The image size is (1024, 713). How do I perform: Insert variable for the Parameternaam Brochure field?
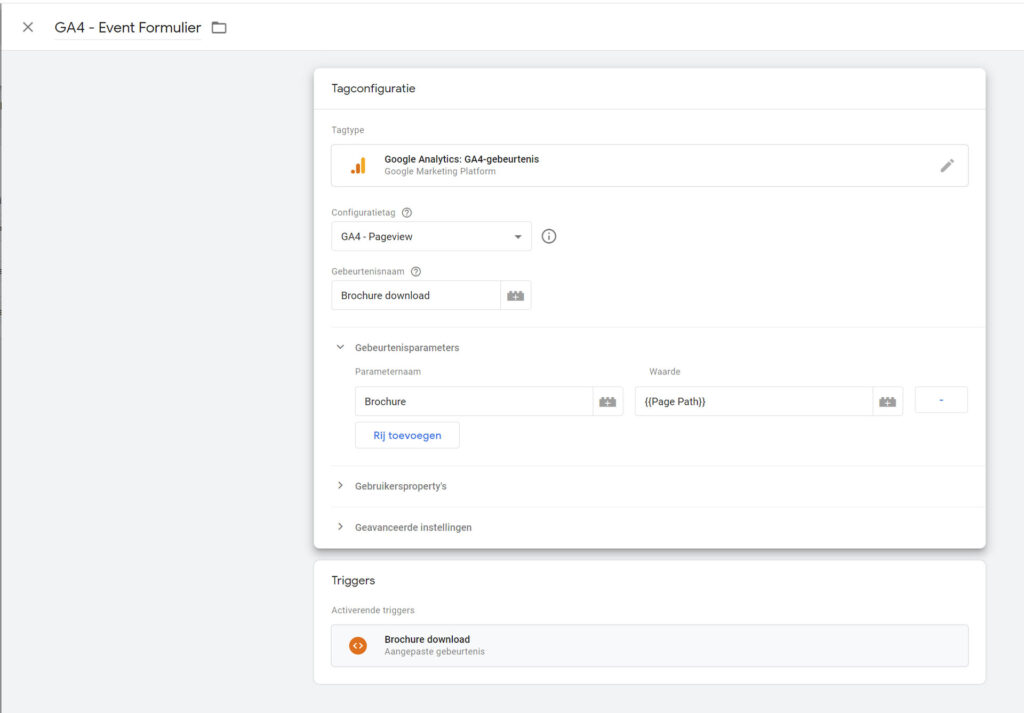[607, 401]
